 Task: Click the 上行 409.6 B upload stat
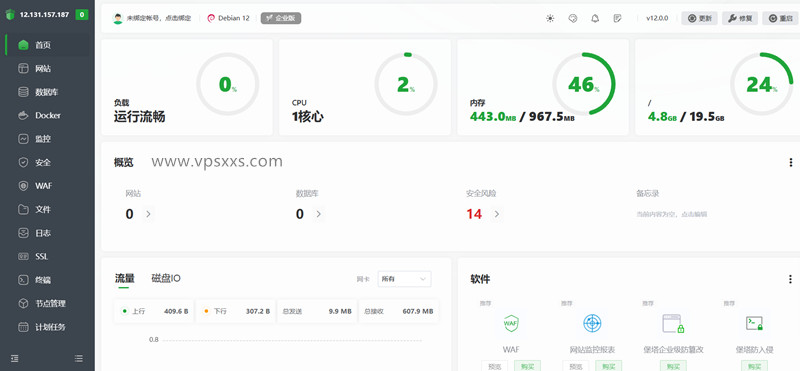click(x=154, y=311)
